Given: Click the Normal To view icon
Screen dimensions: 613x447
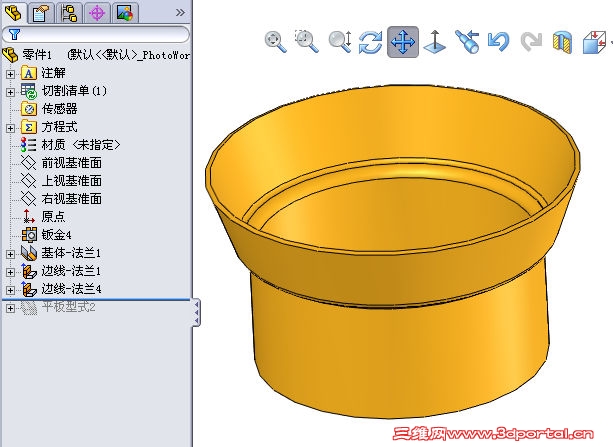Looking at the screenshot, I should (x=435, y=42).
